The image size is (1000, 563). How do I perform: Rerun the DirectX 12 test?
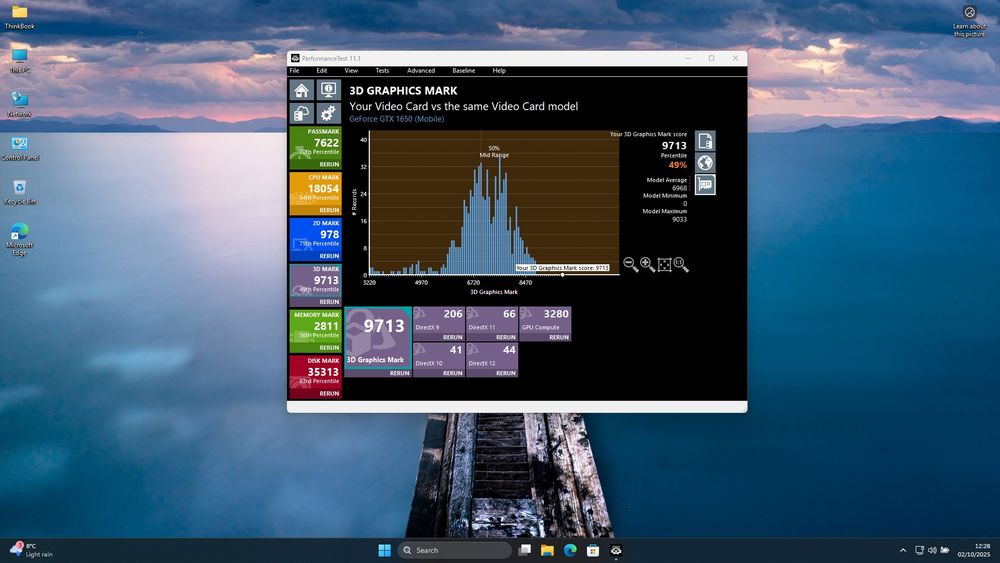505,374
